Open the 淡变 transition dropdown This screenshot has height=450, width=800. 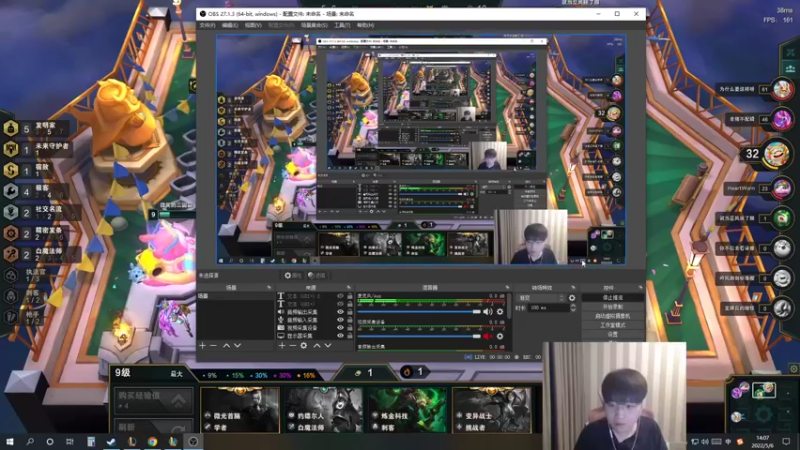pos(541,298)
